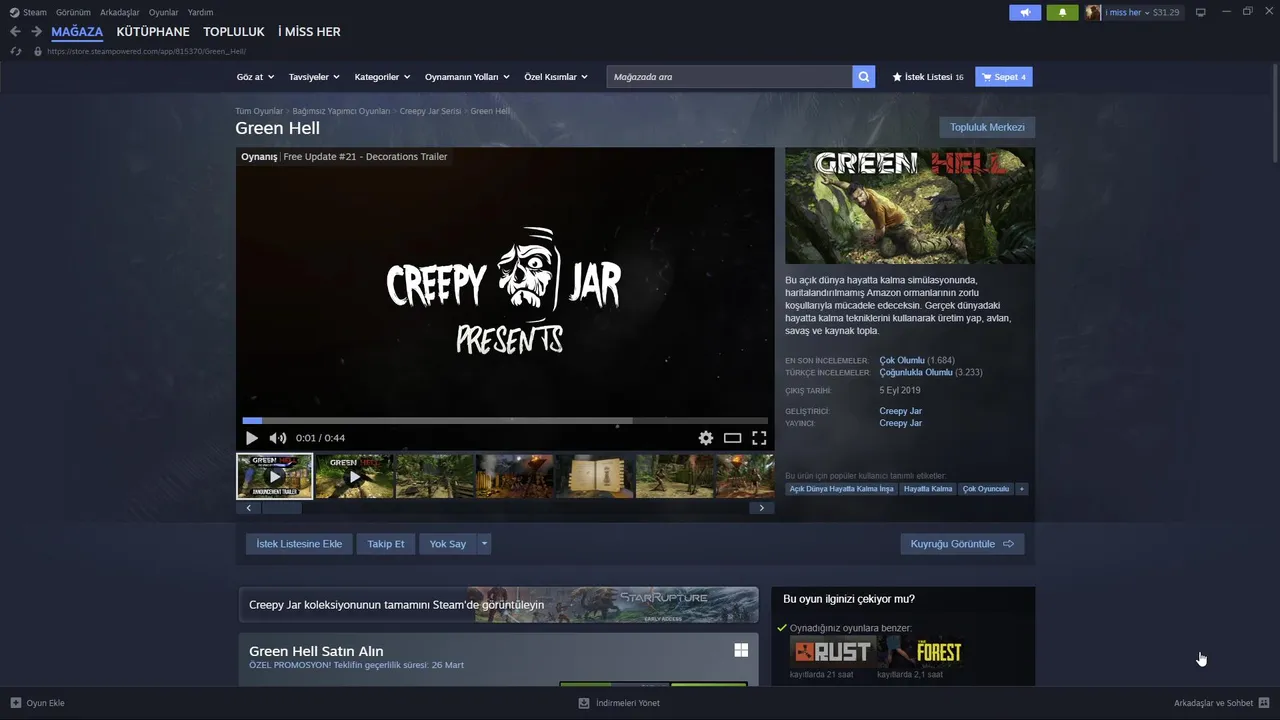Click Creepy Jar Serisi breadcrumb
Screen dimensions: 1280x720
pos(430,111)
